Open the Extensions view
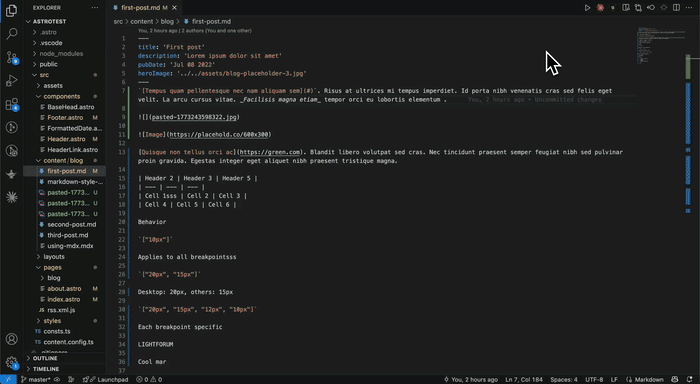 coord(12,104)
